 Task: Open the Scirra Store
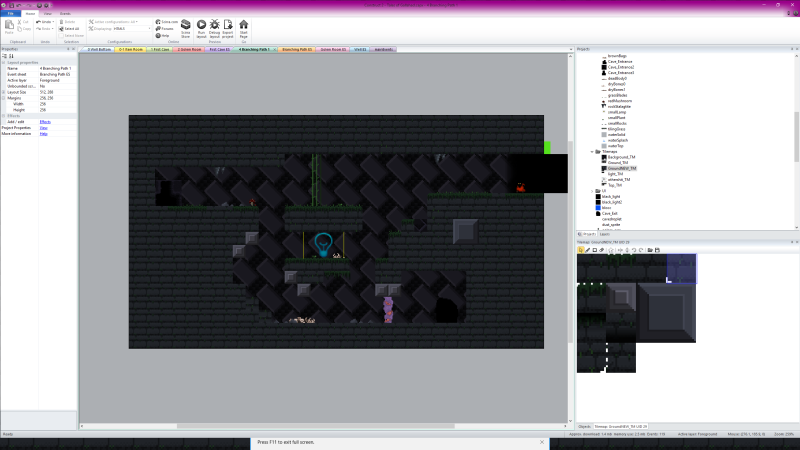[x=186, y=29]
